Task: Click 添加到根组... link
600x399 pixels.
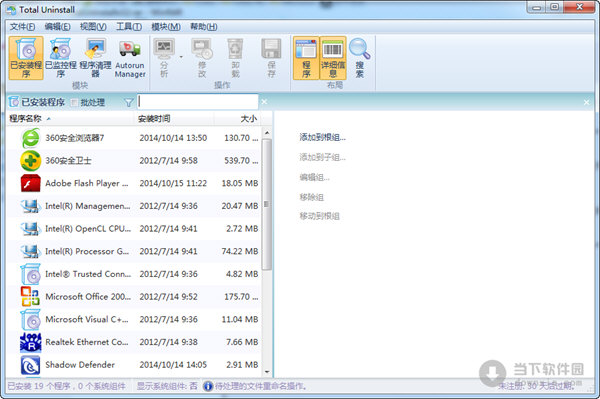Action: pyautogui.click(x=322, y=137)
